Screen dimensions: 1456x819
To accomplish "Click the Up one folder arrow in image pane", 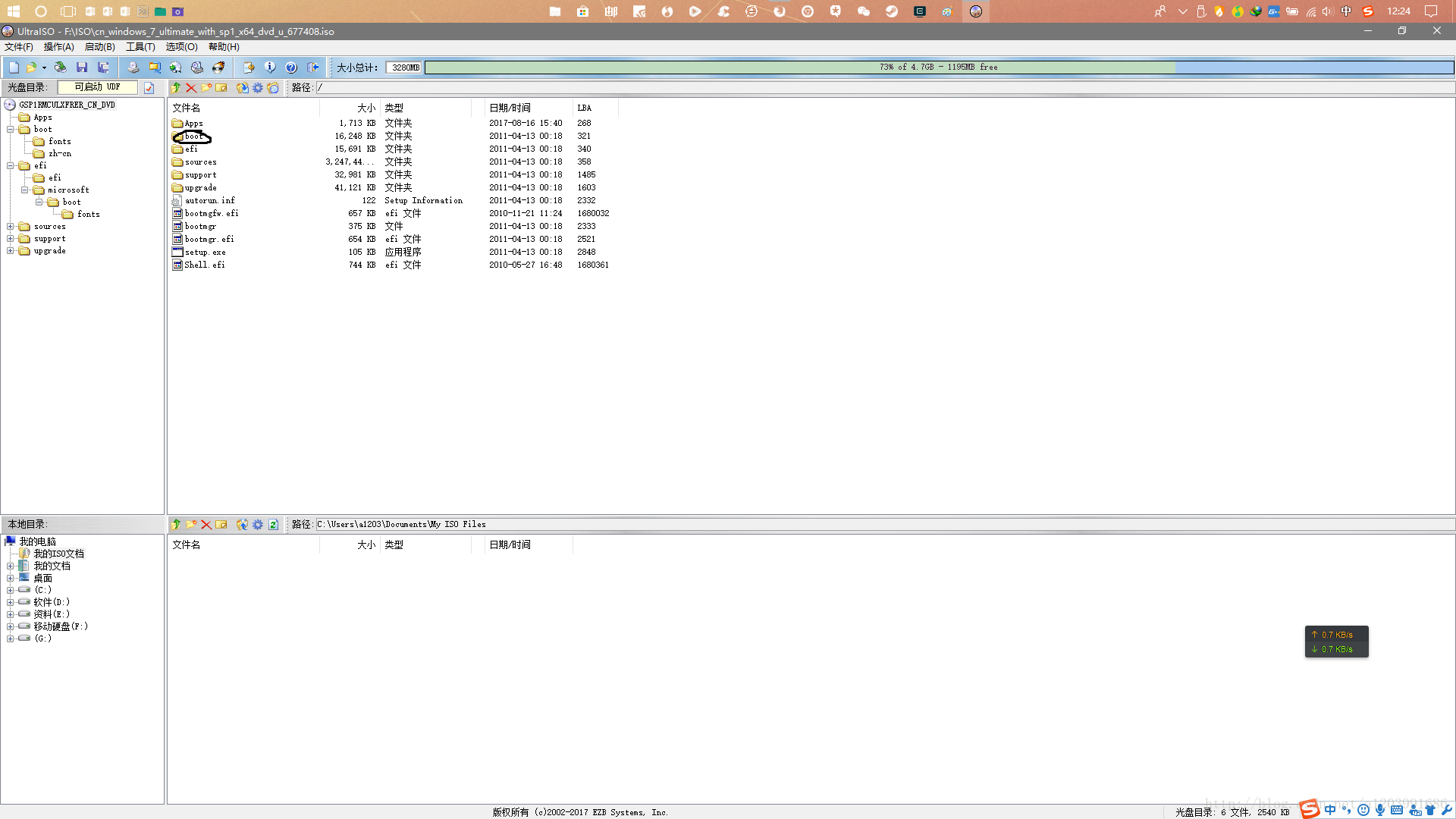I will pos(176,88).
